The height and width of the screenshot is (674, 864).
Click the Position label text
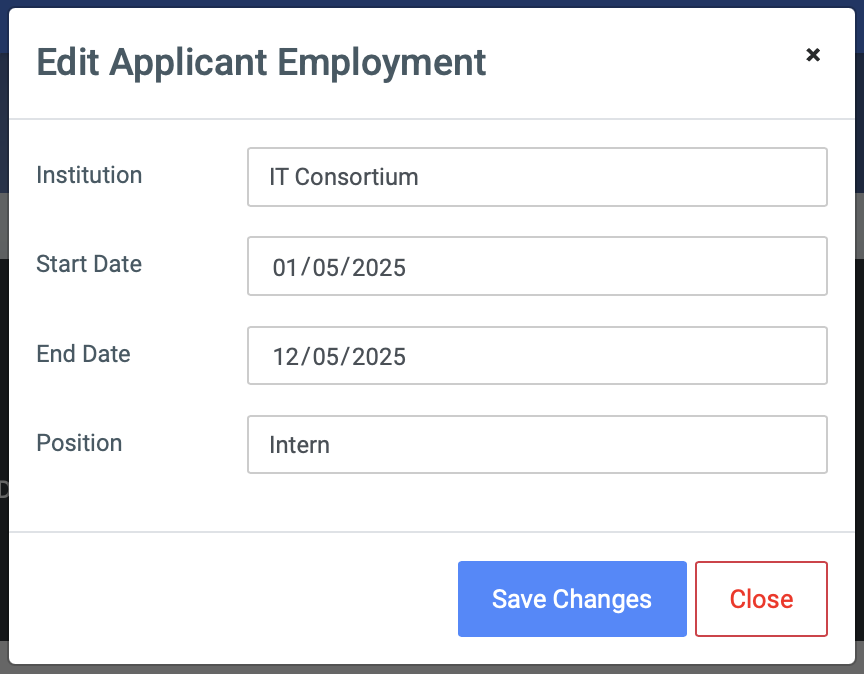click(x=79, y=443)
